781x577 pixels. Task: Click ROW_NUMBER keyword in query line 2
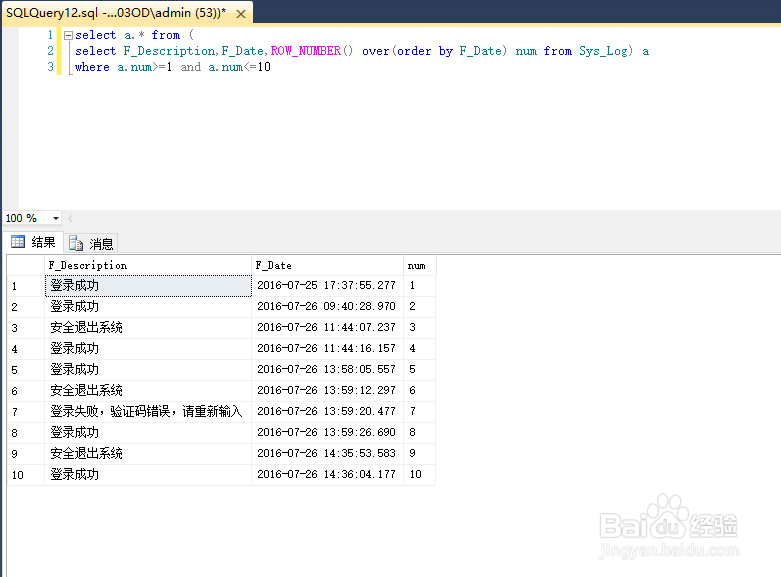(306, 51)
